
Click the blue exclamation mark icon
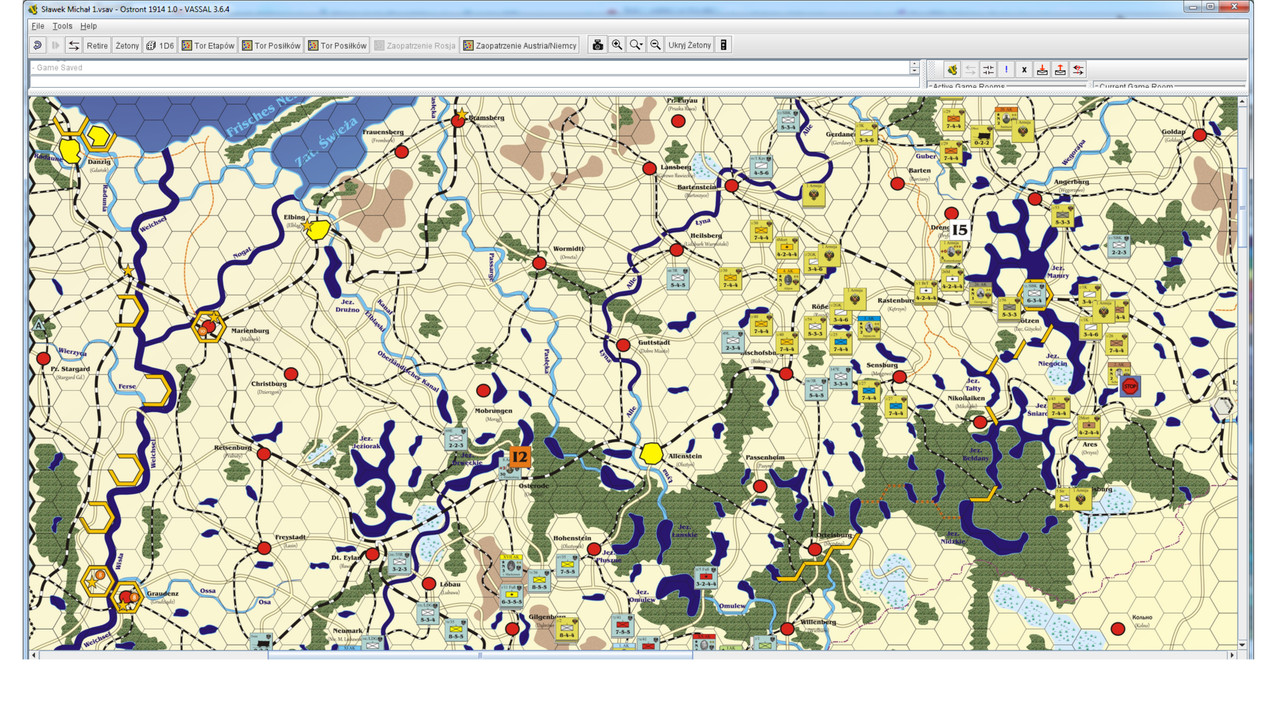(1006, 69)
